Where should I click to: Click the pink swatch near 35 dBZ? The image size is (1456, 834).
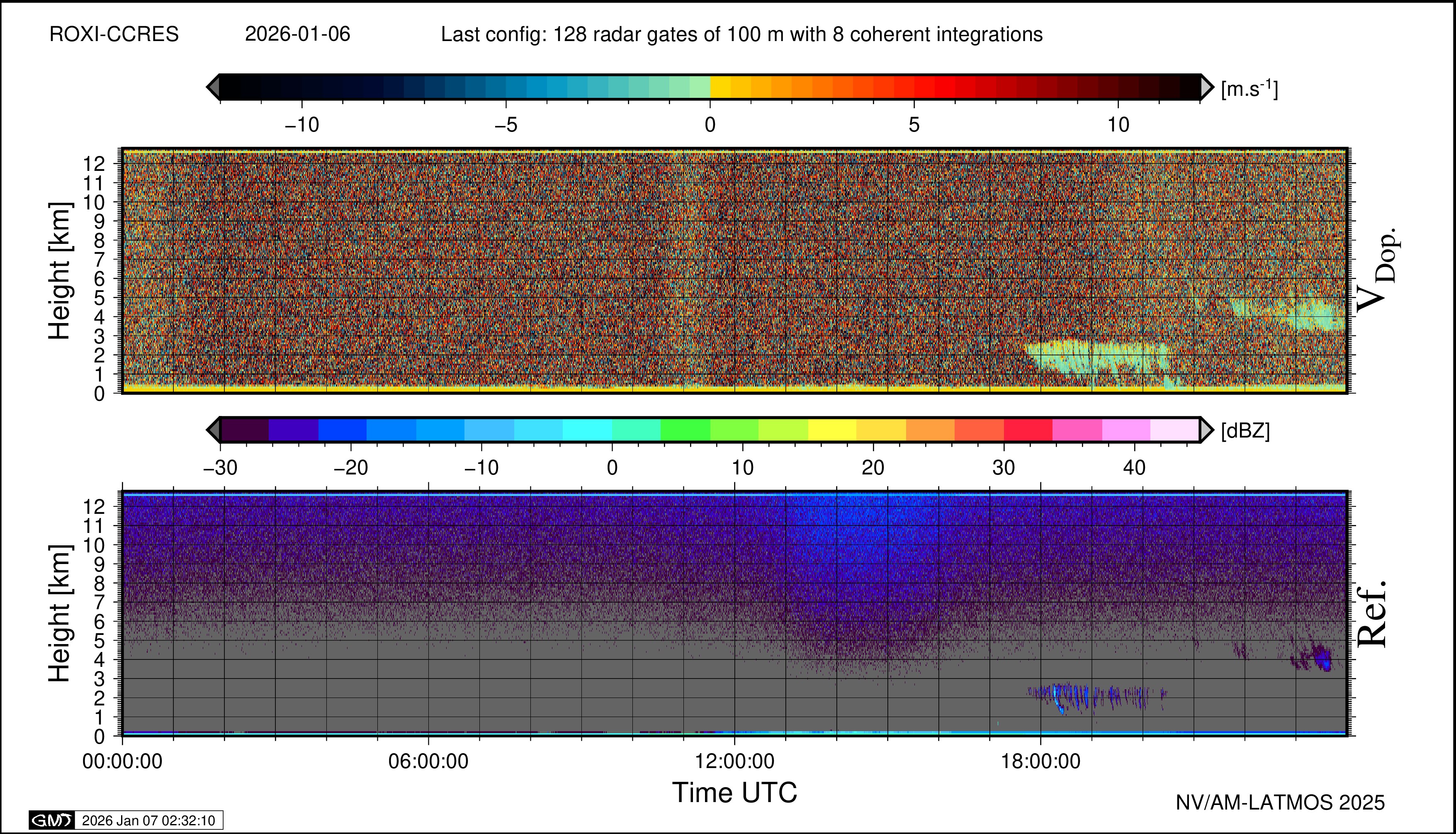point(1077,430)
